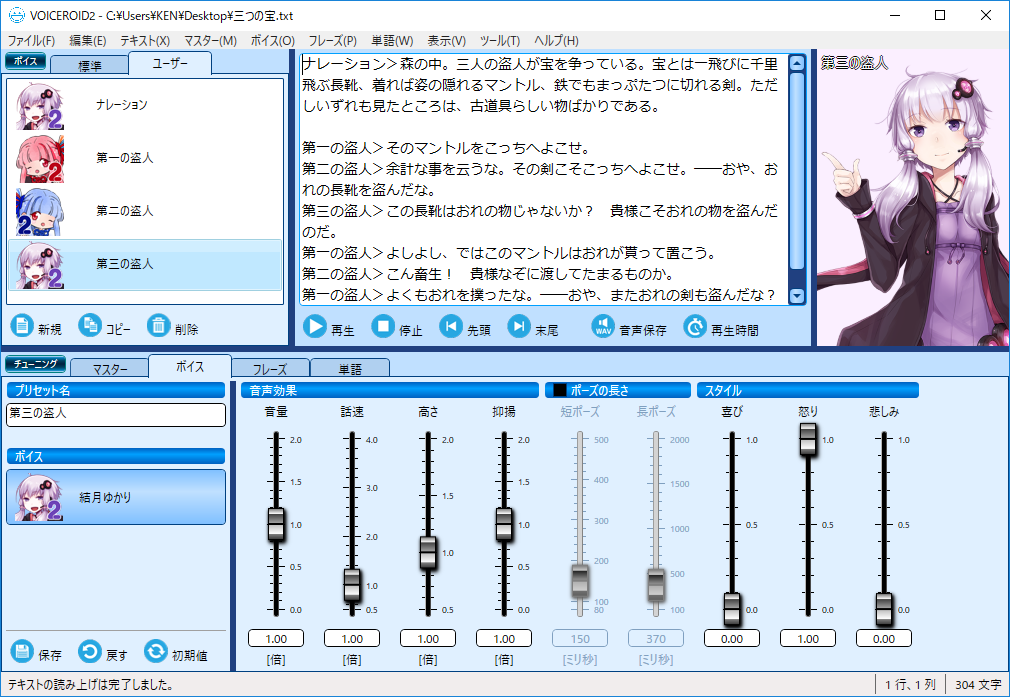The image size is (1010, 697).
Task: Click the 音量 value box
Action: point(276,638)
